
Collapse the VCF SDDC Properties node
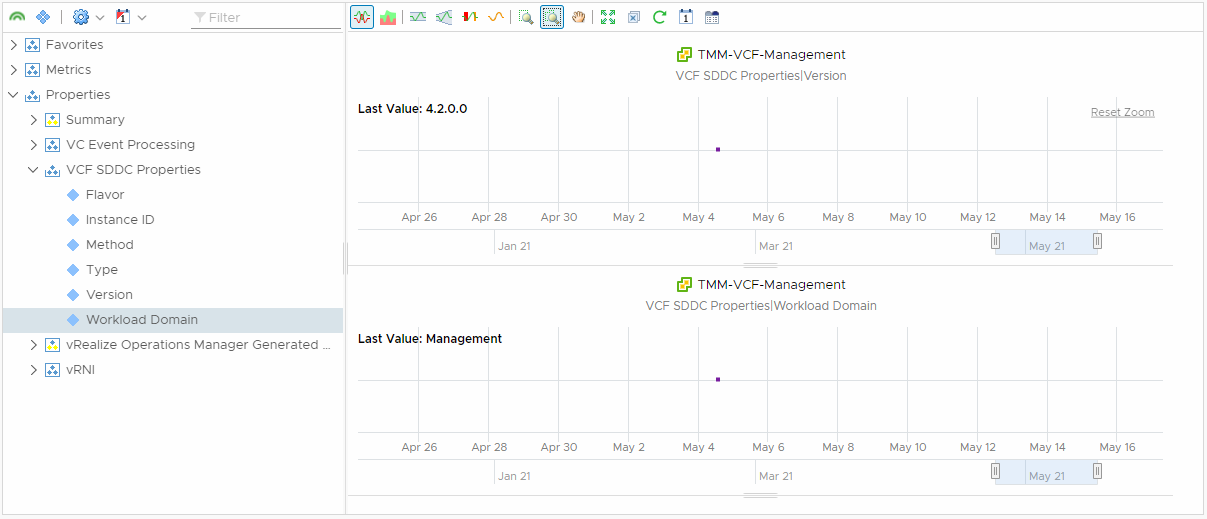[34, 170]
